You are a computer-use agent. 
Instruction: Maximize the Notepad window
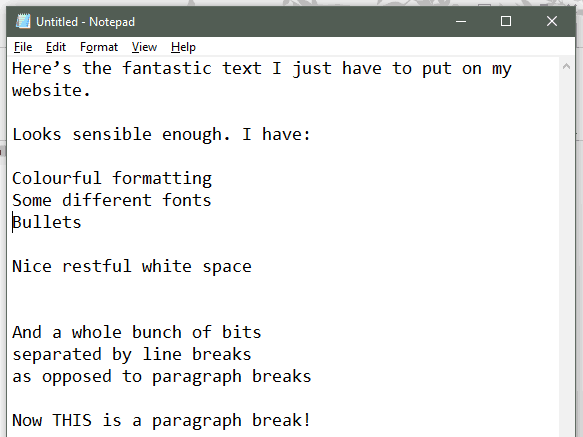pyautogui.click(x=506, y=21)
